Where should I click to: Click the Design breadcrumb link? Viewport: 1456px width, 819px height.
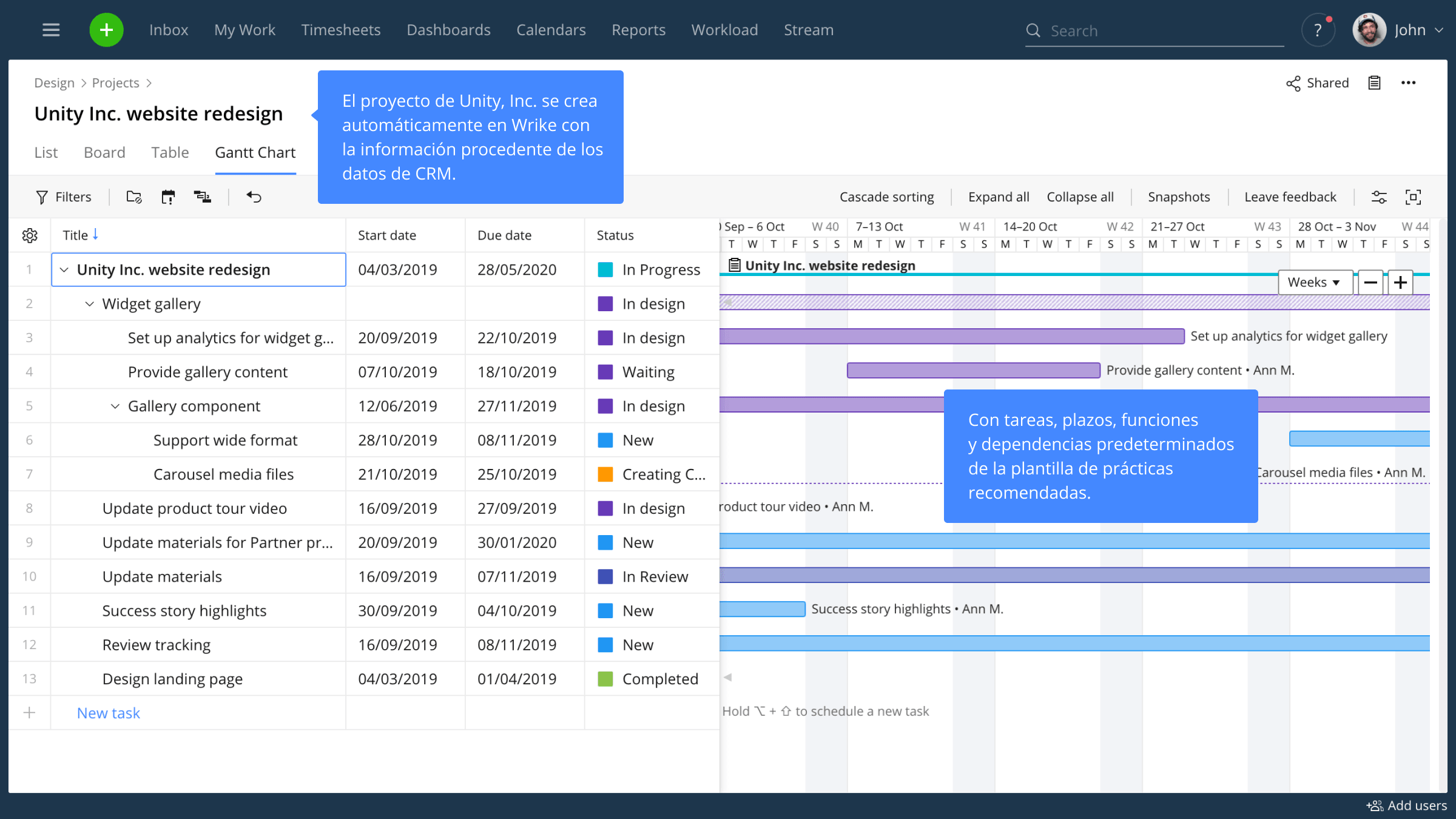pos(54,83)
